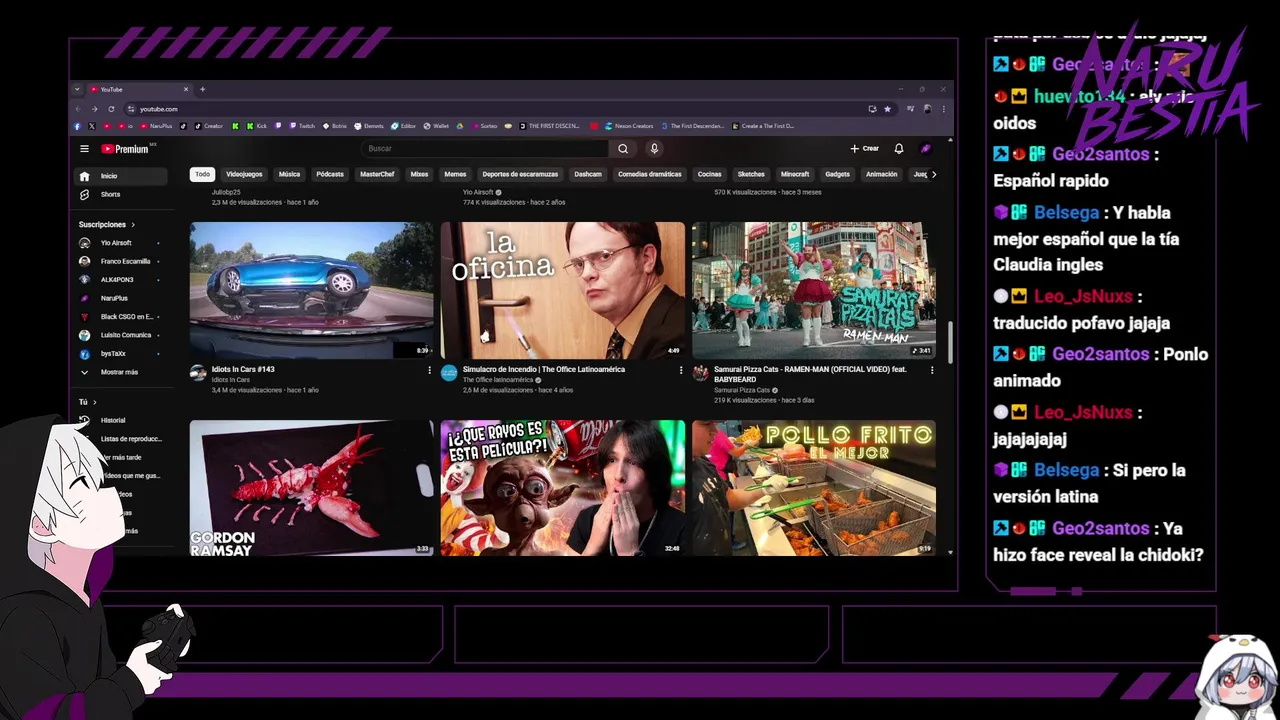Select the Cocinas filter chip
1280x720 pixels.
[x=710, y=174]
